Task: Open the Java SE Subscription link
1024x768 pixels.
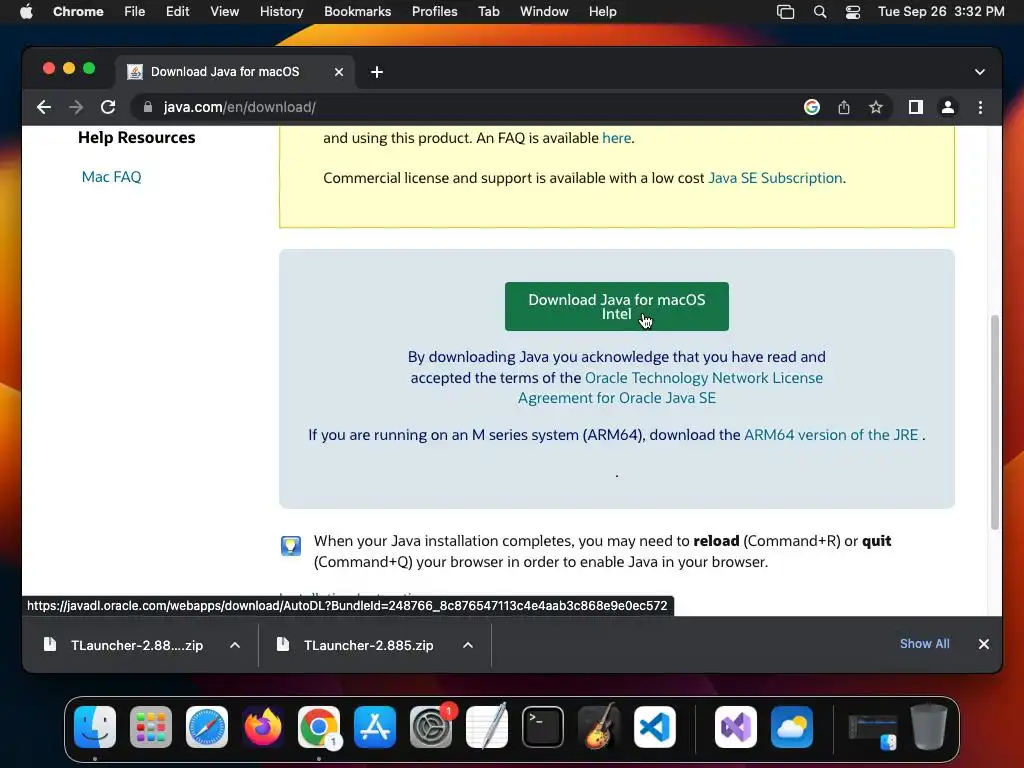Action: pos(775,178)
